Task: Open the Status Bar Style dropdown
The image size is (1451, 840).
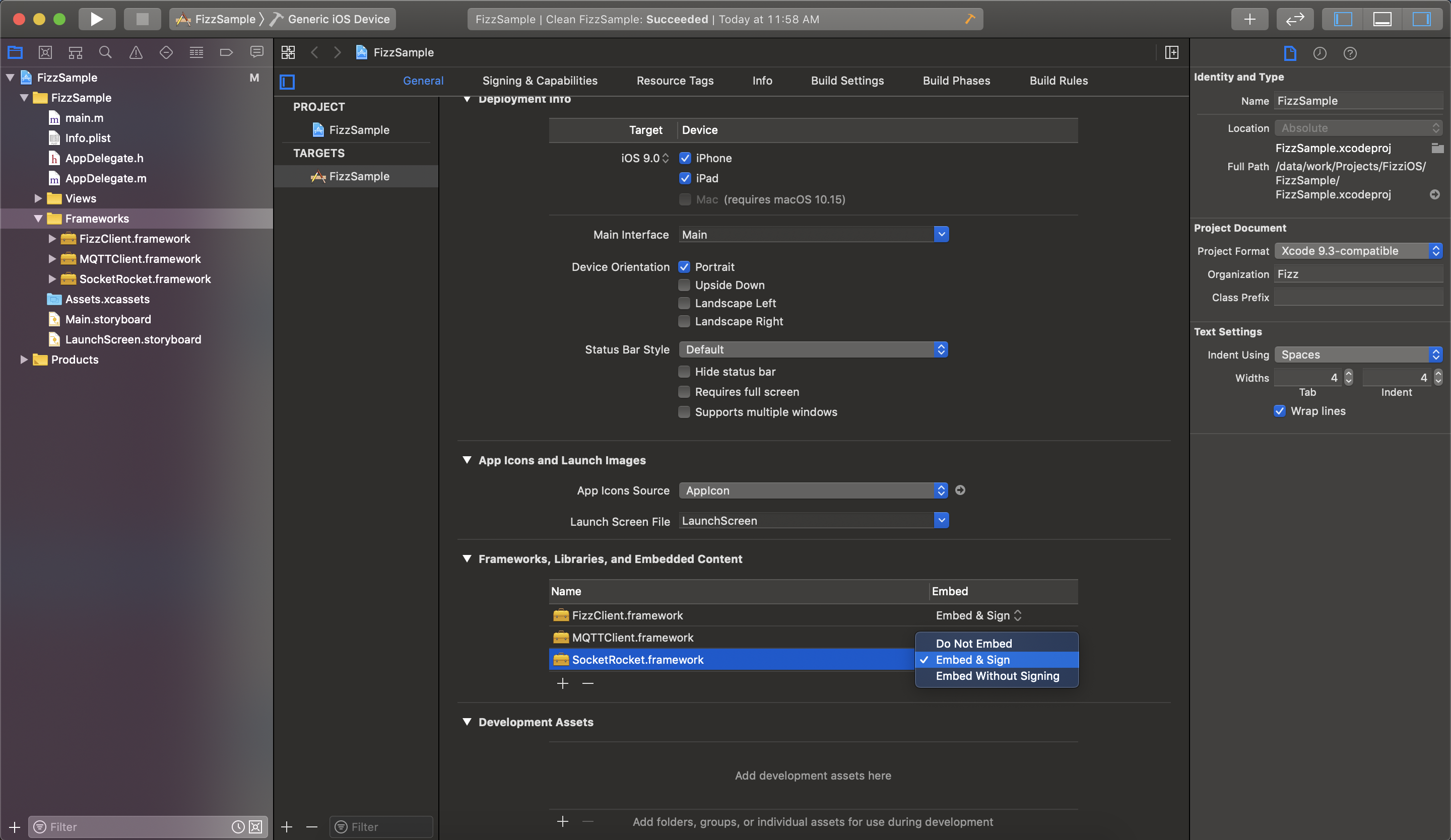Action: 813,349
